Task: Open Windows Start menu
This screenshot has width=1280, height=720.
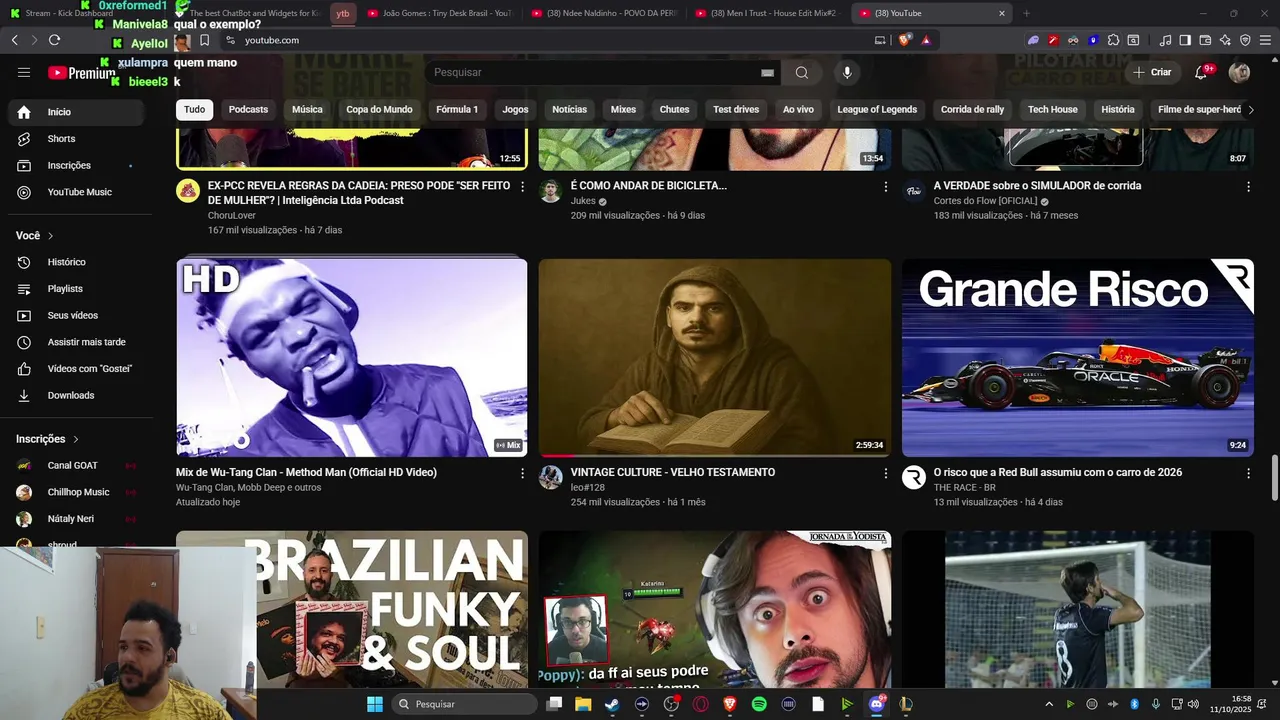Action: coord(374,704)
